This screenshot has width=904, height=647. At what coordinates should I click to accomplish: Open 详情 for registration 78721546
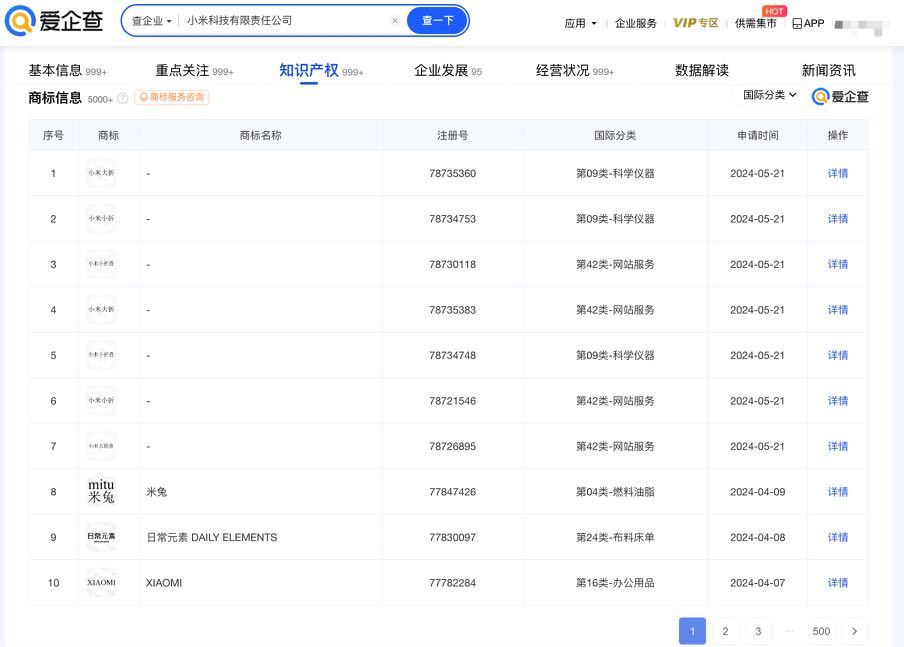click(838, 401)
